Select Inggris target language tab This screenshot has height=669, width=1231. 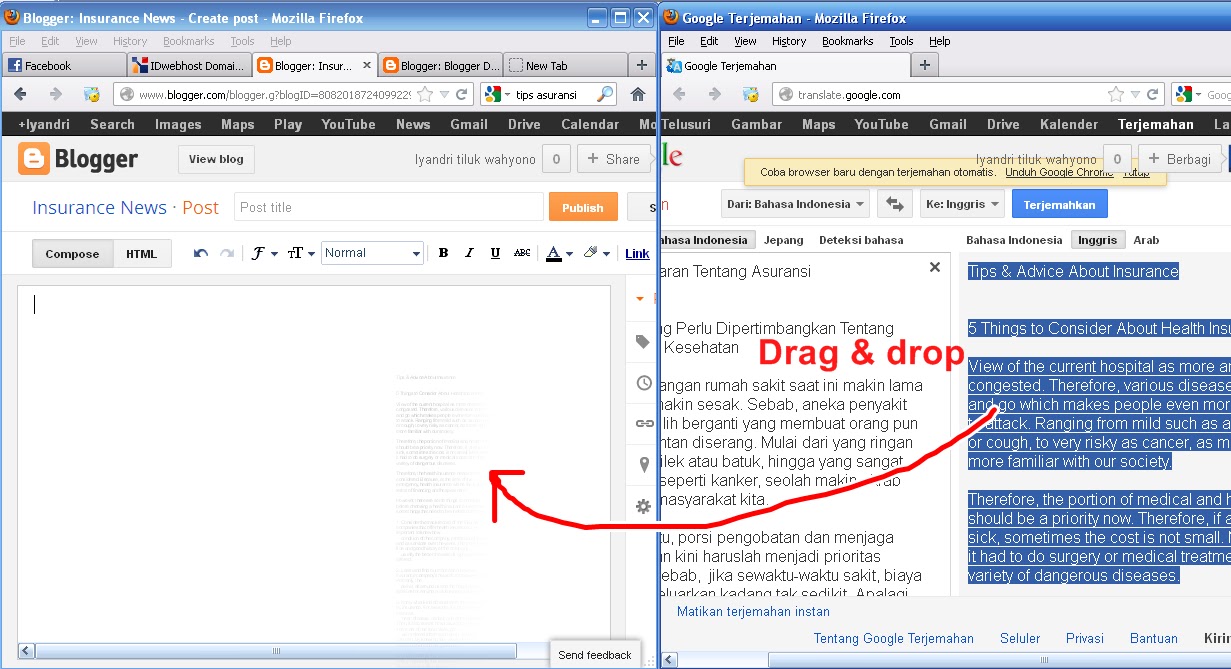(1098, 240)
